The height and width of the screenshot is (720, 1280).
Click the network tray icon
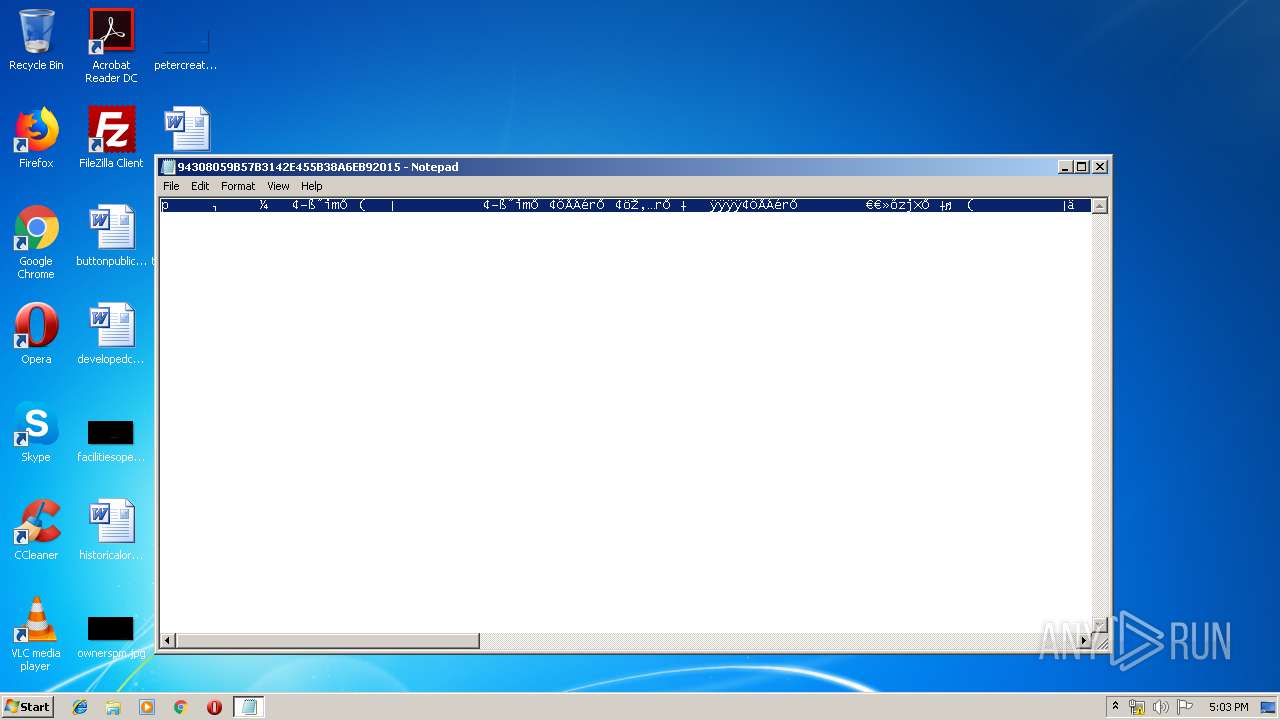click(x=1137, y=707)
